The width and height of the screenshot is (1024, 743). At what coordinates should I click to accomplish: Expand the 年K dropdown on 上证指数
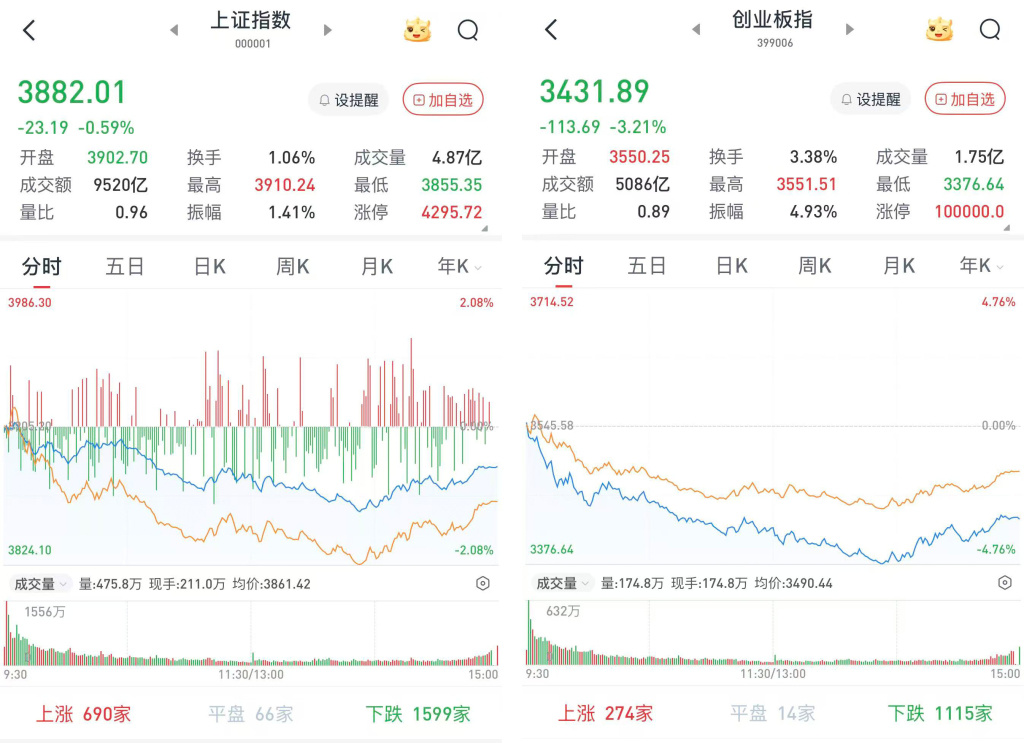tap(460, 266)
